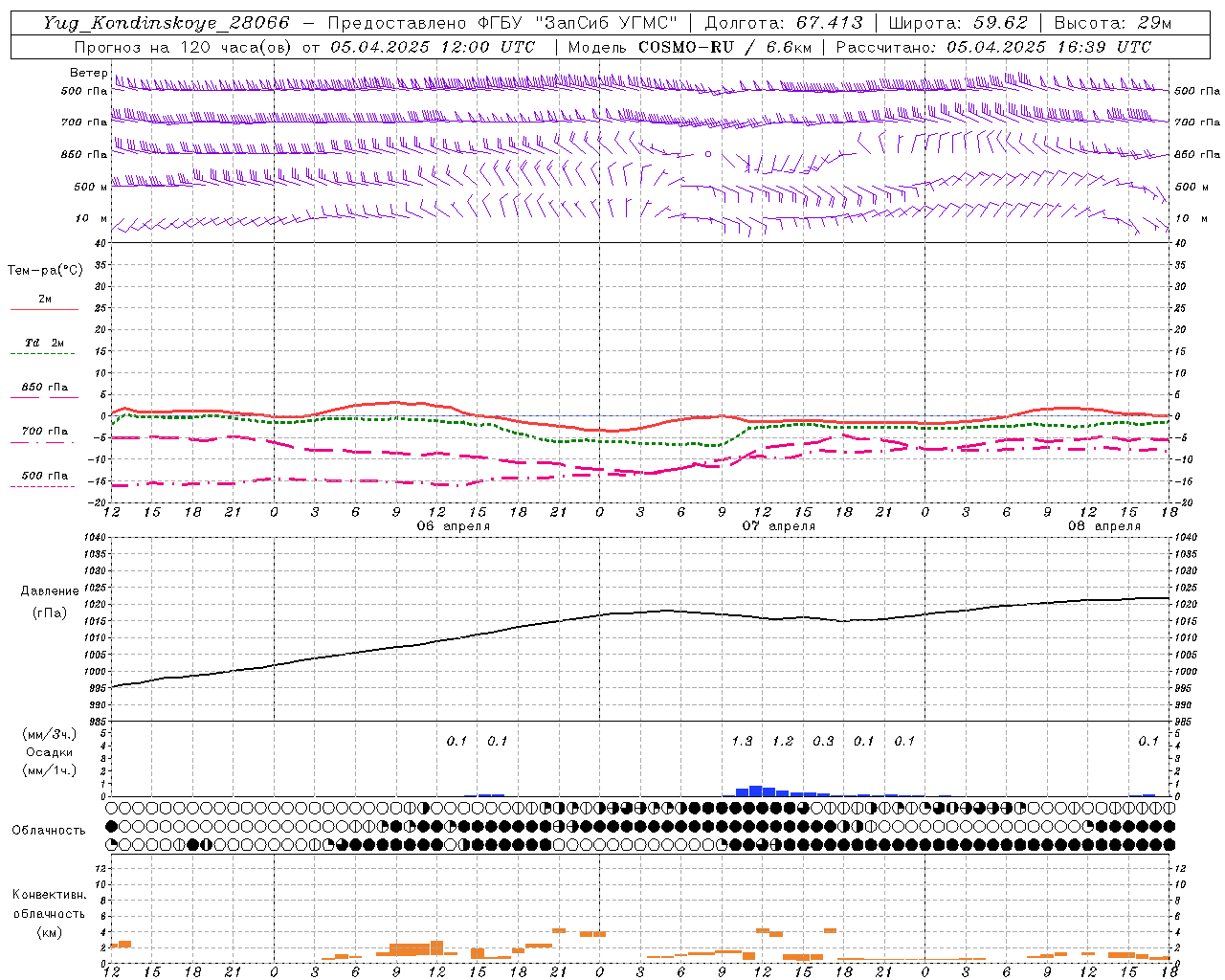
Task: Click Рассчитано: 05.04.2025 16:39 UTC timestamp
Action: 993,47
